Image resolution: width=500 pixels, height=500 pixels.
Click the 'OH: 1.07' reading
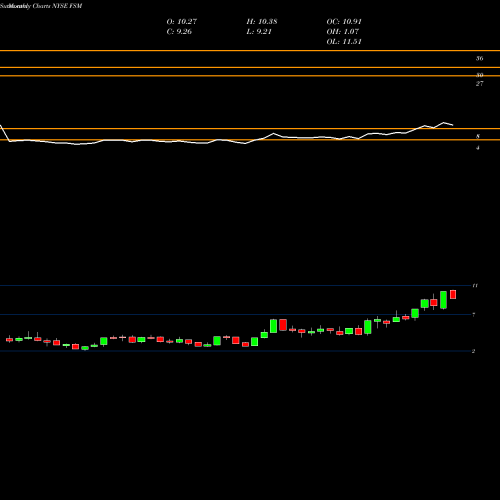click(x=343, y=32)
